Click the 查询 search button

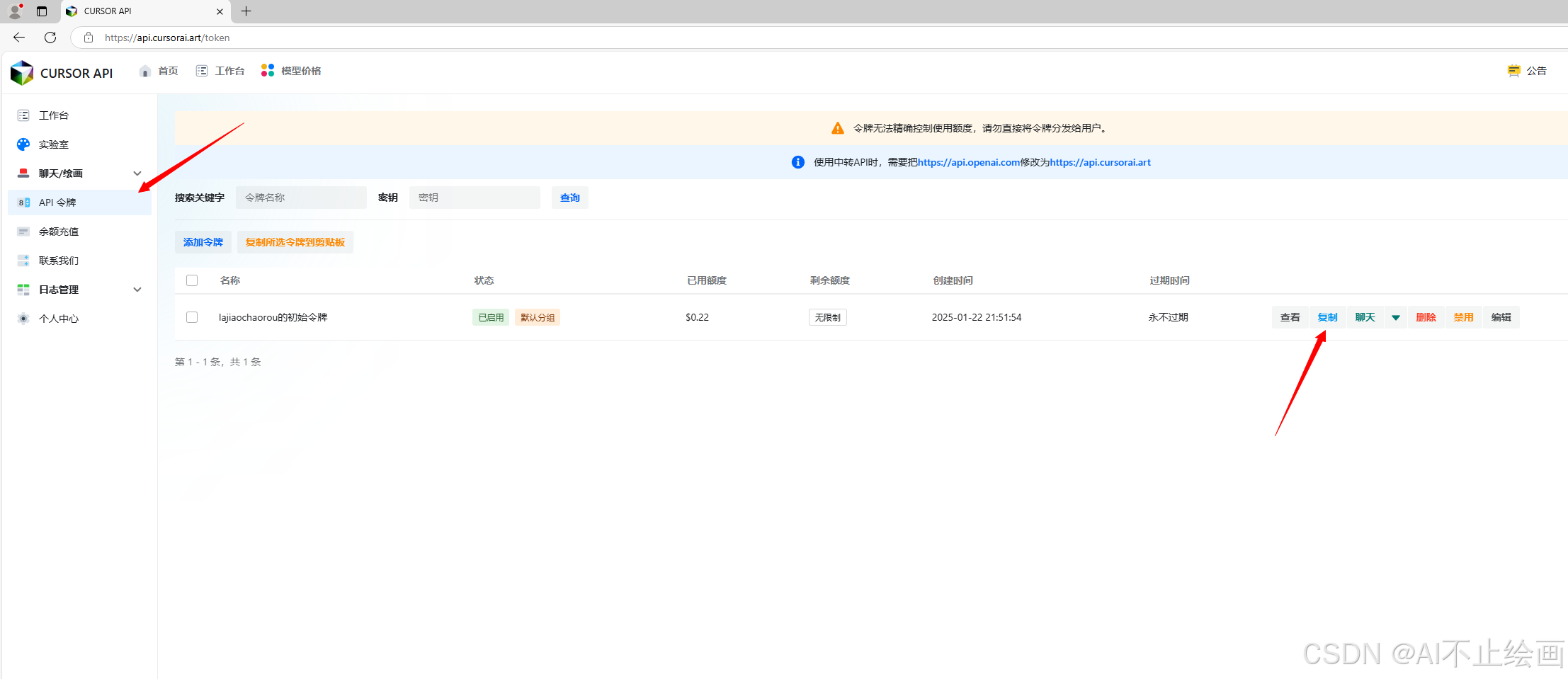tap(570, 198)
